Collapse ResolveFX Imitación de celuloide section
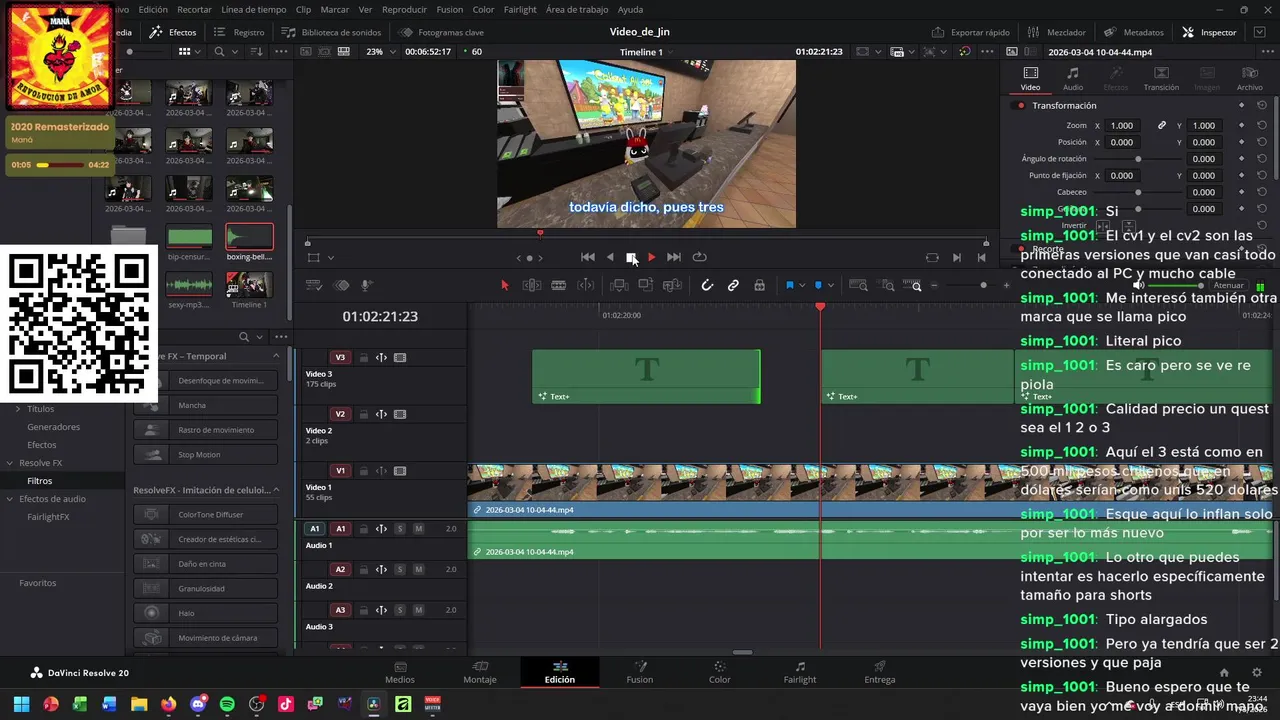This screenshot has width=1280, height=720. (x=276, y=490)
